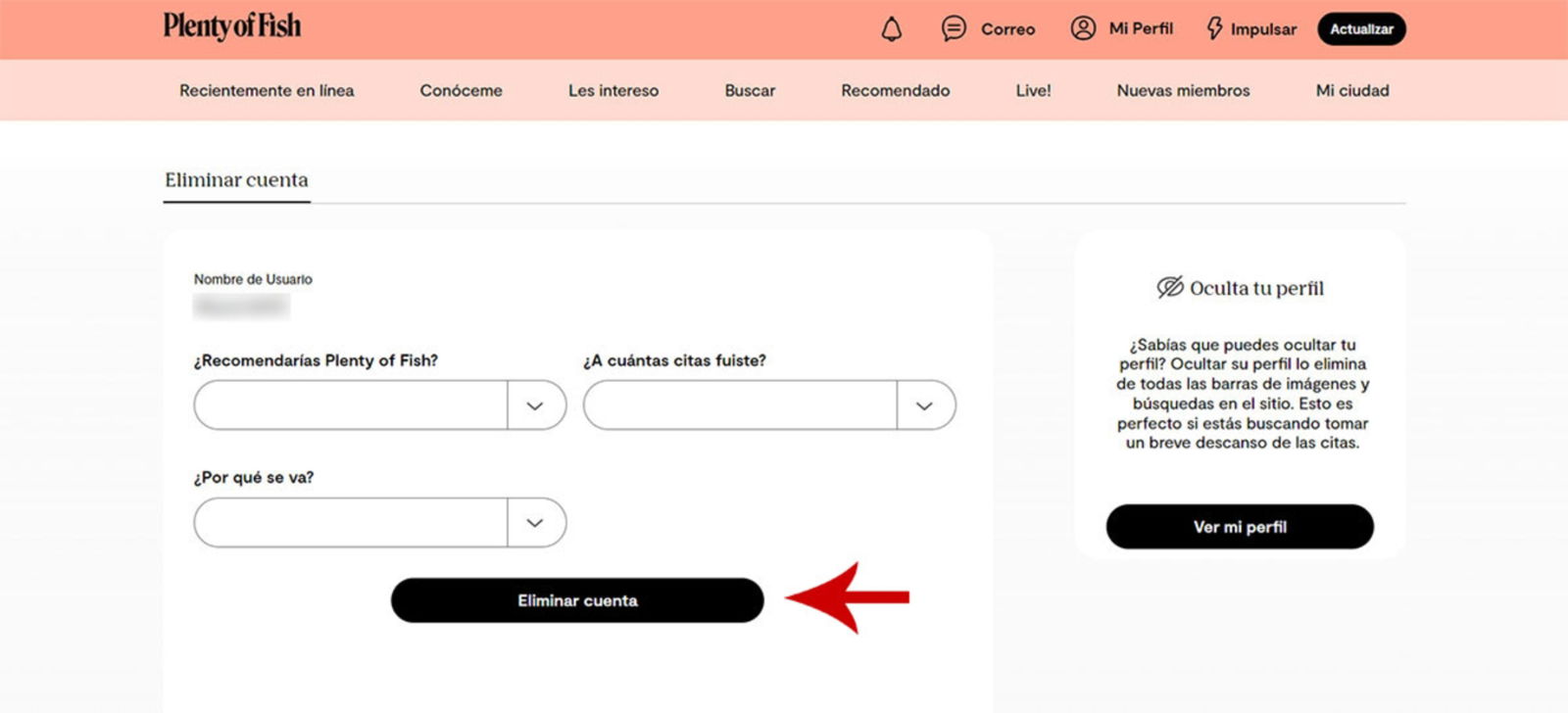Click the Nombre de Usuario label
Viewport: 1568px width, 713px height.
pyautogui.click(x=253, y=279)
